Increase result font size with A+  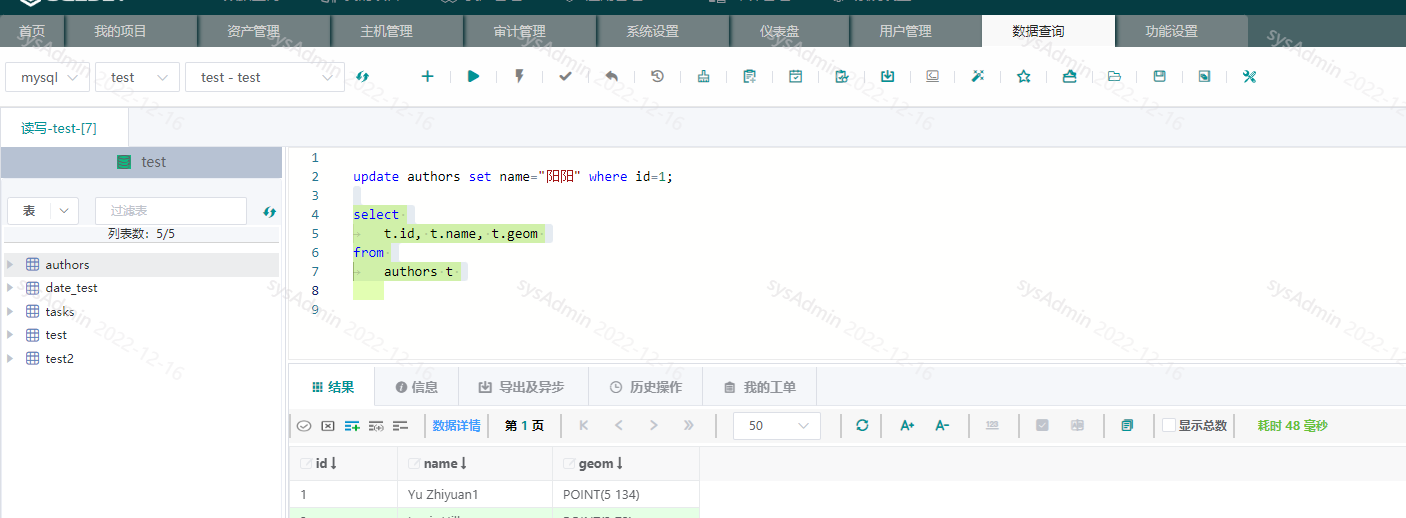coord(907,425)
